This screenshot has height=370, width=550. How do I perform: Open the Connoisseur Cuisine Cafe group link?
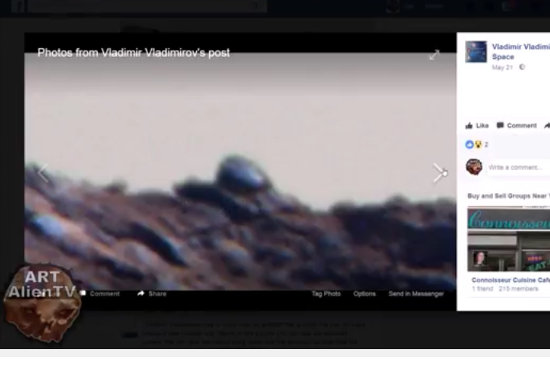point(511,280)
